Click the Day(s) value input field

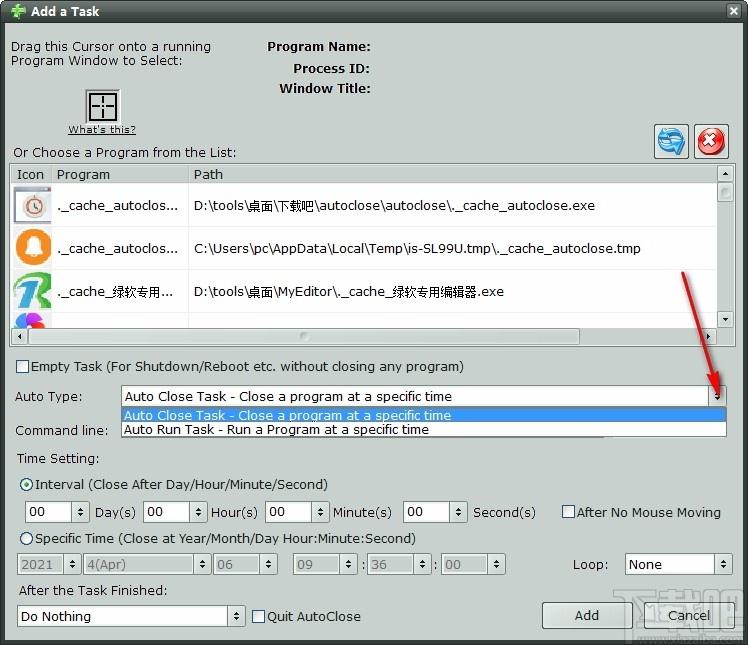pyautogui.click(x=48, y=512)
